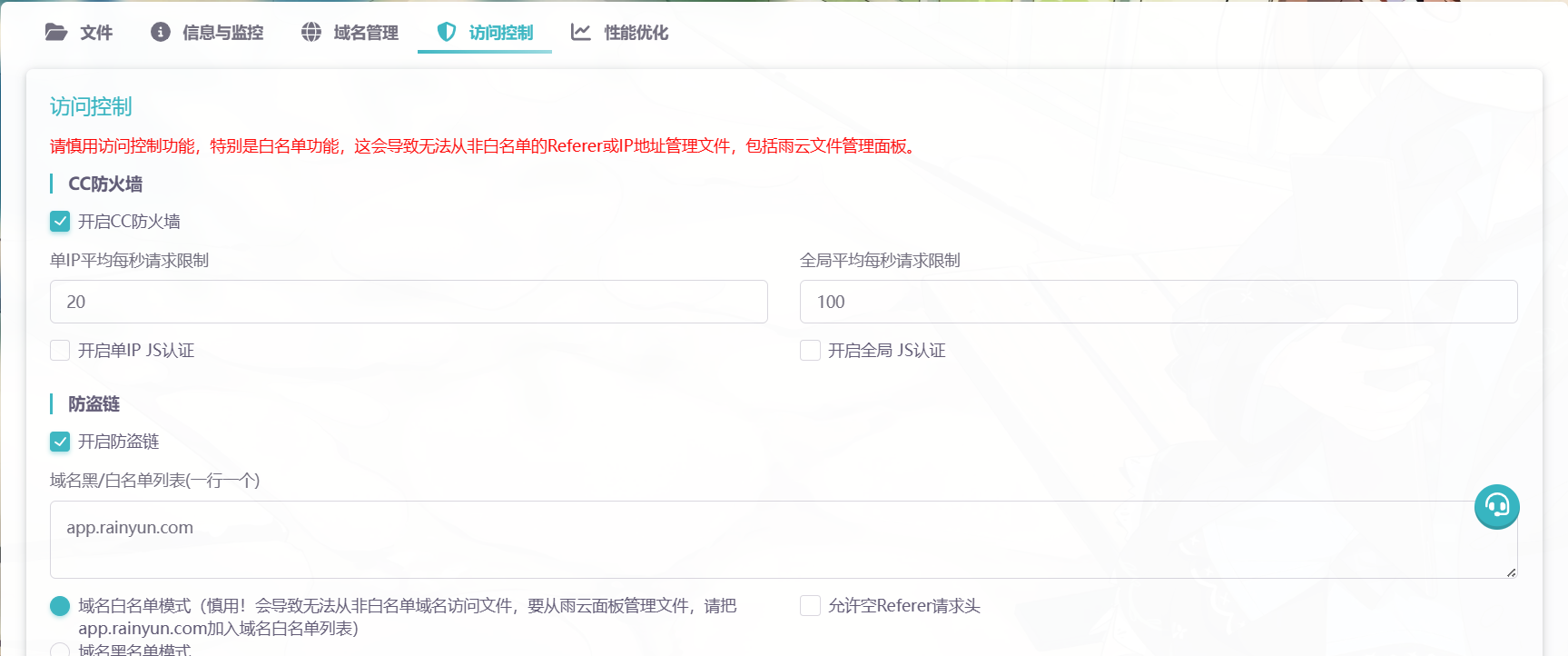
Task: Open the 信息与监控 tab
Action: 222,33
